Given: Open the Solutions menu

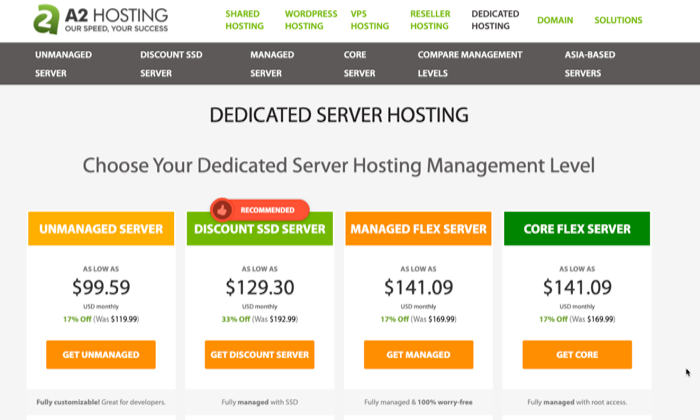Looking at the screenshot, I should click(x=618, y=20).
